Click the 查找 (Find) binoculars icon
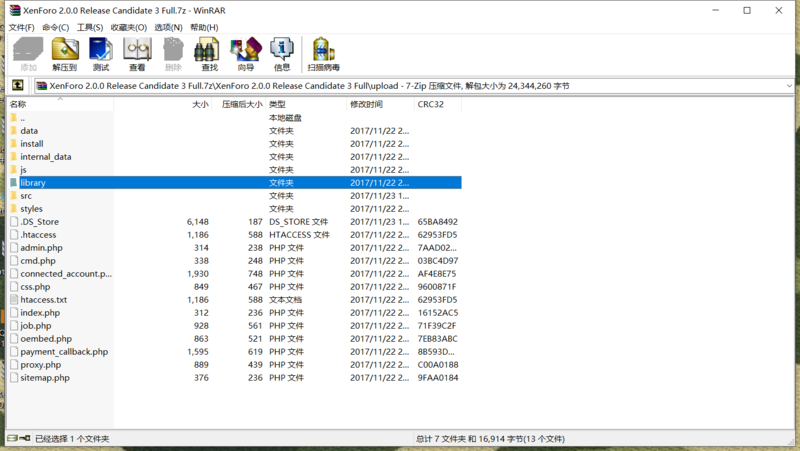Viewport: 800px width, 451px height. [x=208, y=54]
